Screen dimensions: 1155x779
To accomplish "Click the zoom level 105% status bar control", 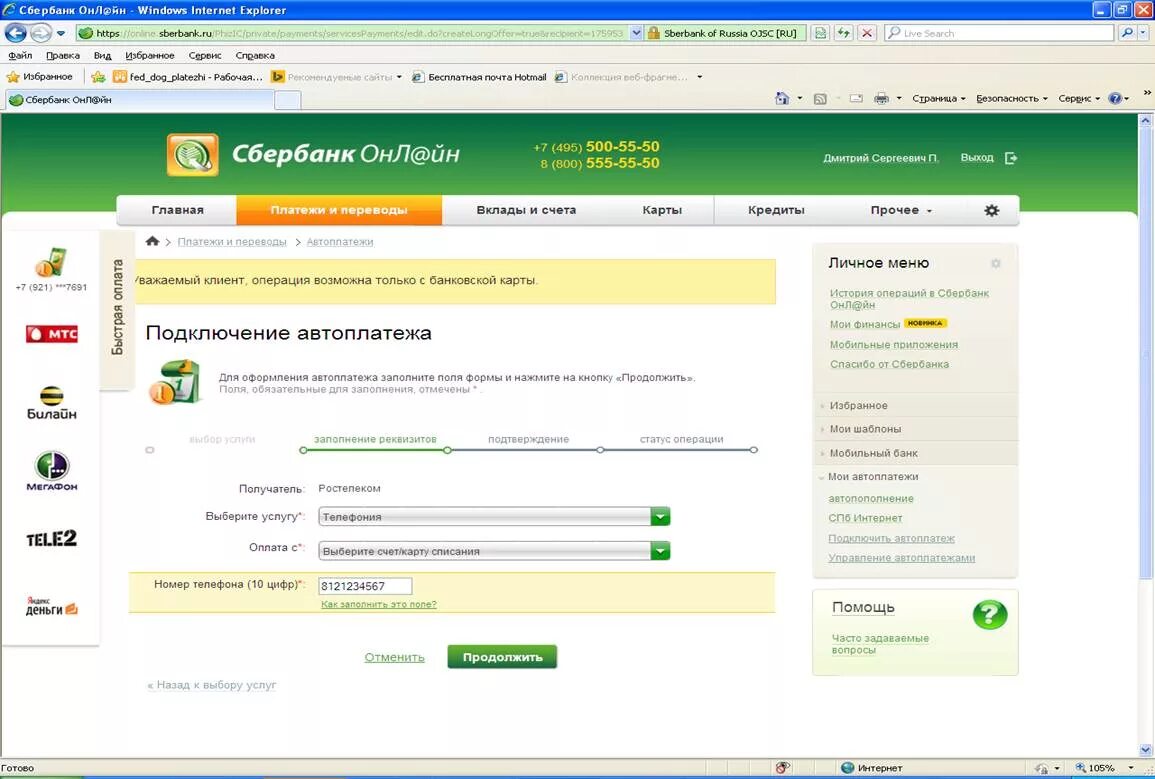I will (1103, 768).
